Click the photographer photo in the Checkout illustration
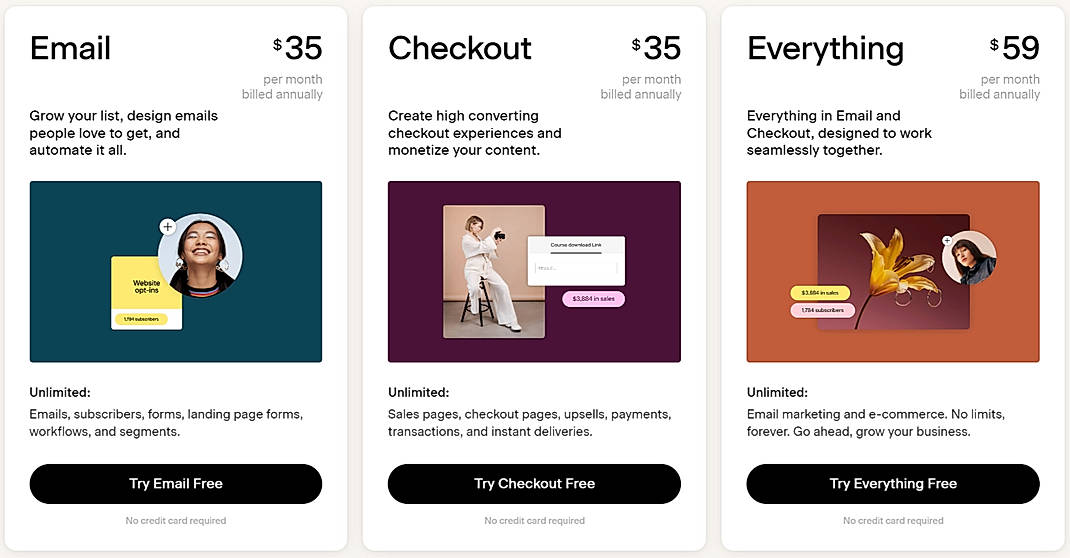The width and height of the screenshot is (1070, 558). [494, 271]
